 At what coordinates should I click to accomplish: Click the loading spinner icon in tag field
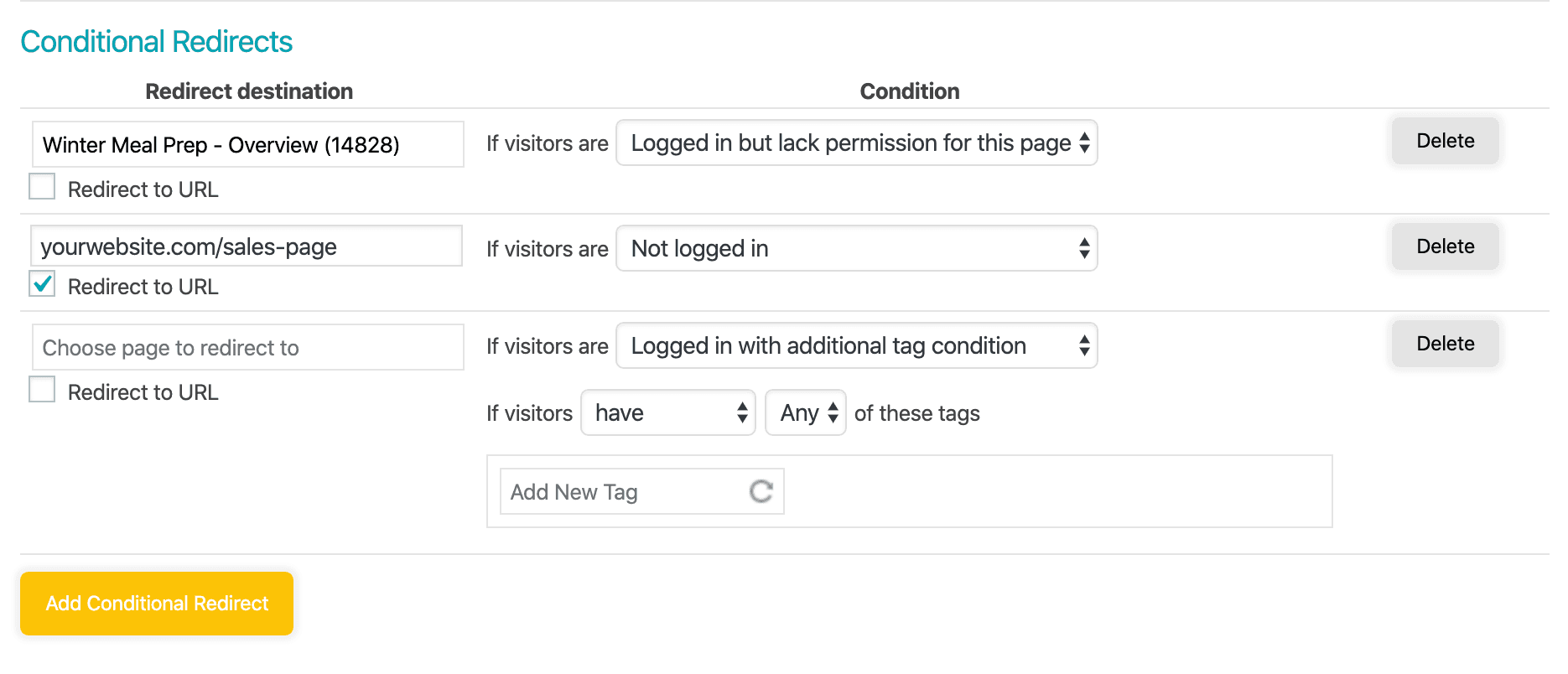(x=761, y=491)
